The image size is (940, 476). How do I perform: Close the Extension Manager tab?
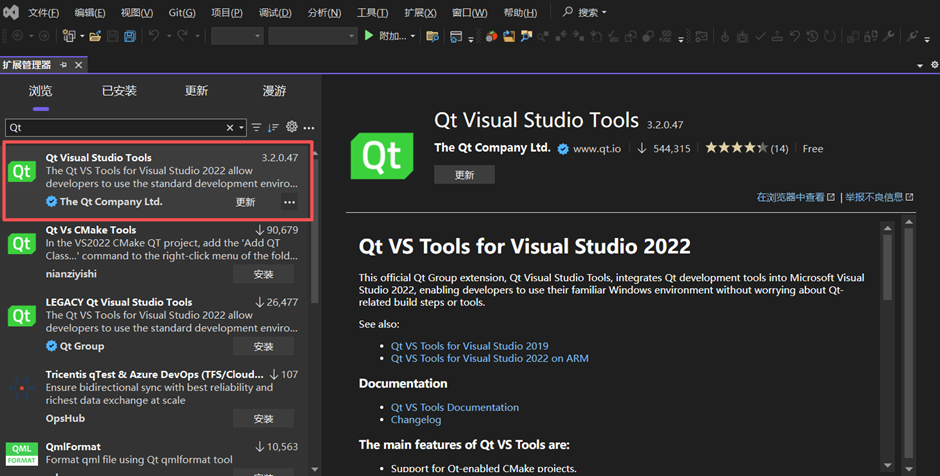(79, 65)
